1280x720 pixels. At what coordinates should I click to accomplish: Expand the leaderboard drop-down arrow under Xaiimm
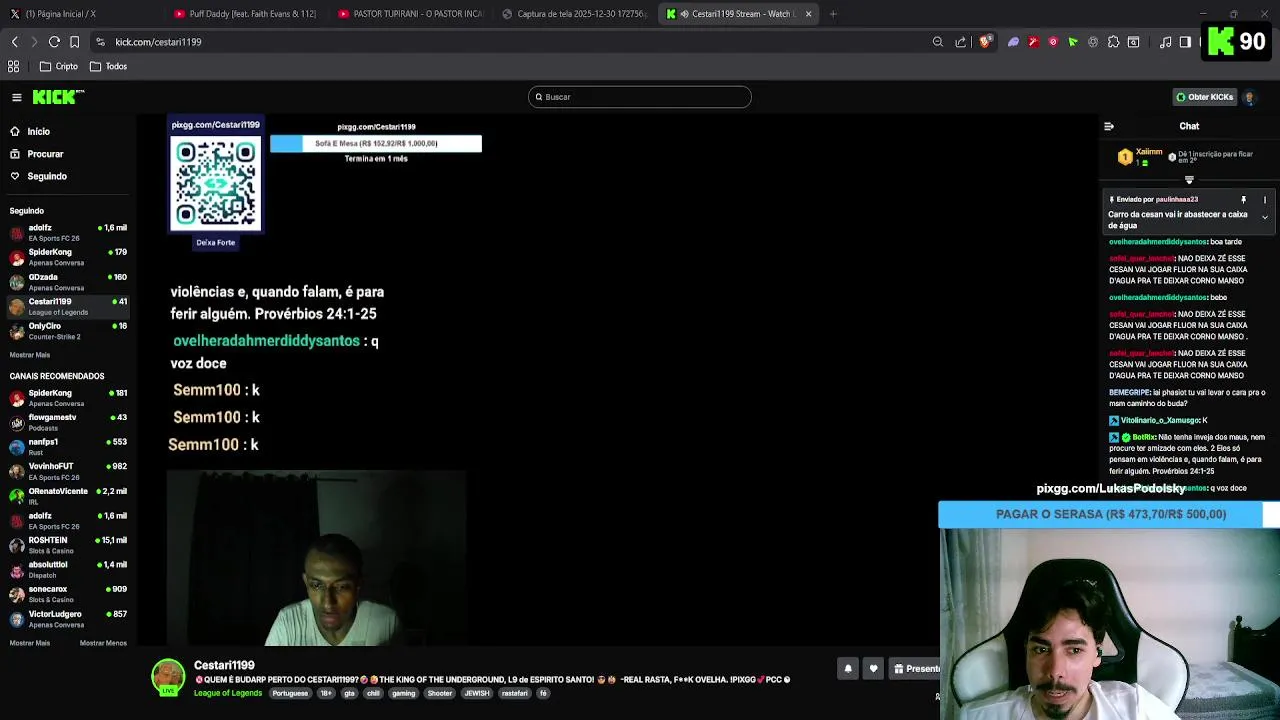coord(1189,180)
